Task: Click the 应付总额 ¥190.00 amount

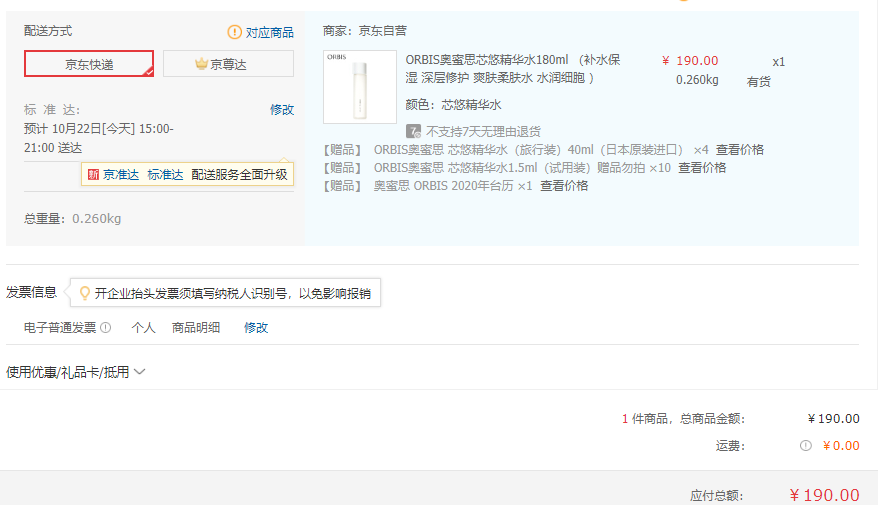Action: tap(824, 495)
